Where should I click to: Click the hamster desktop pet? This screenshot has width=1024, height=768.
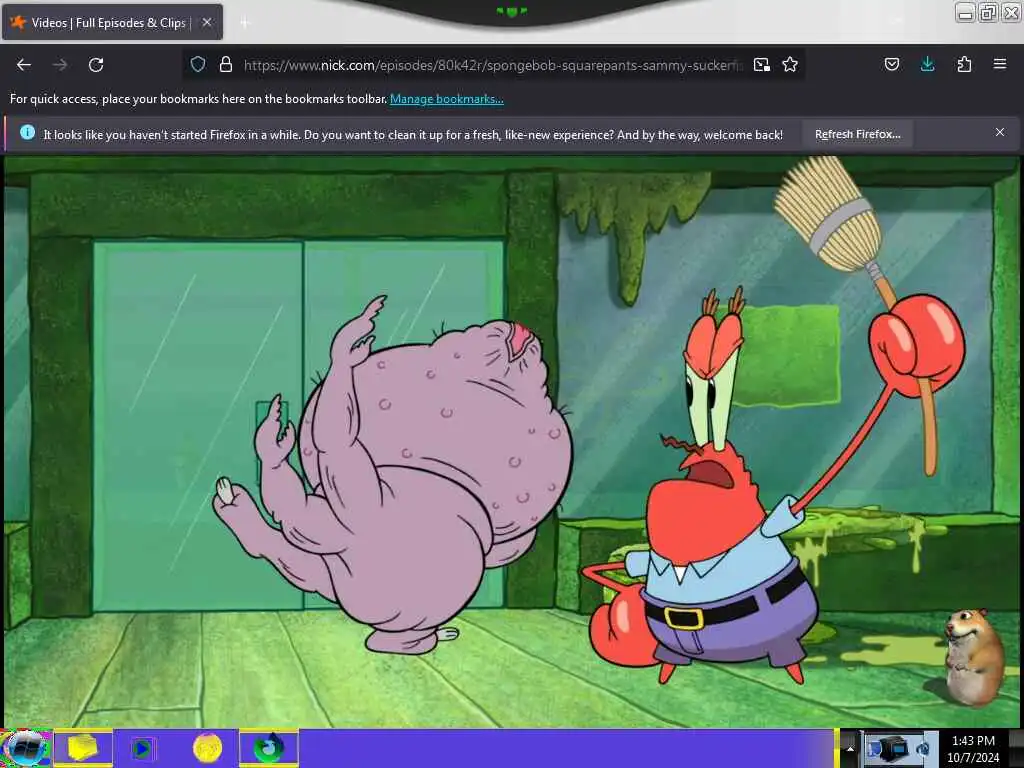coord(975,656)
